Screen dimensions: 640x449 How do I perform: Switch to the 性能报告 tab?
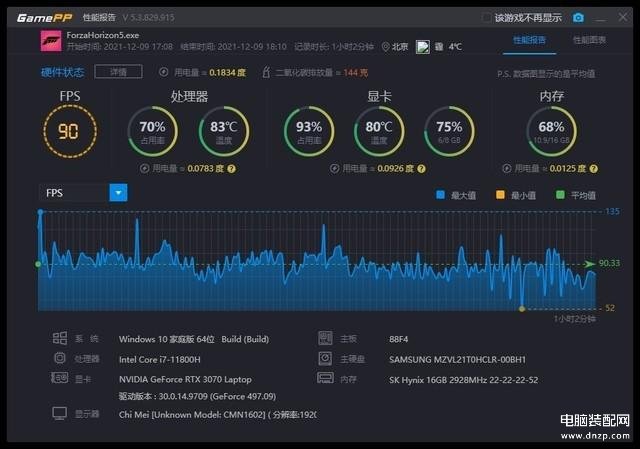coord(529,40)
